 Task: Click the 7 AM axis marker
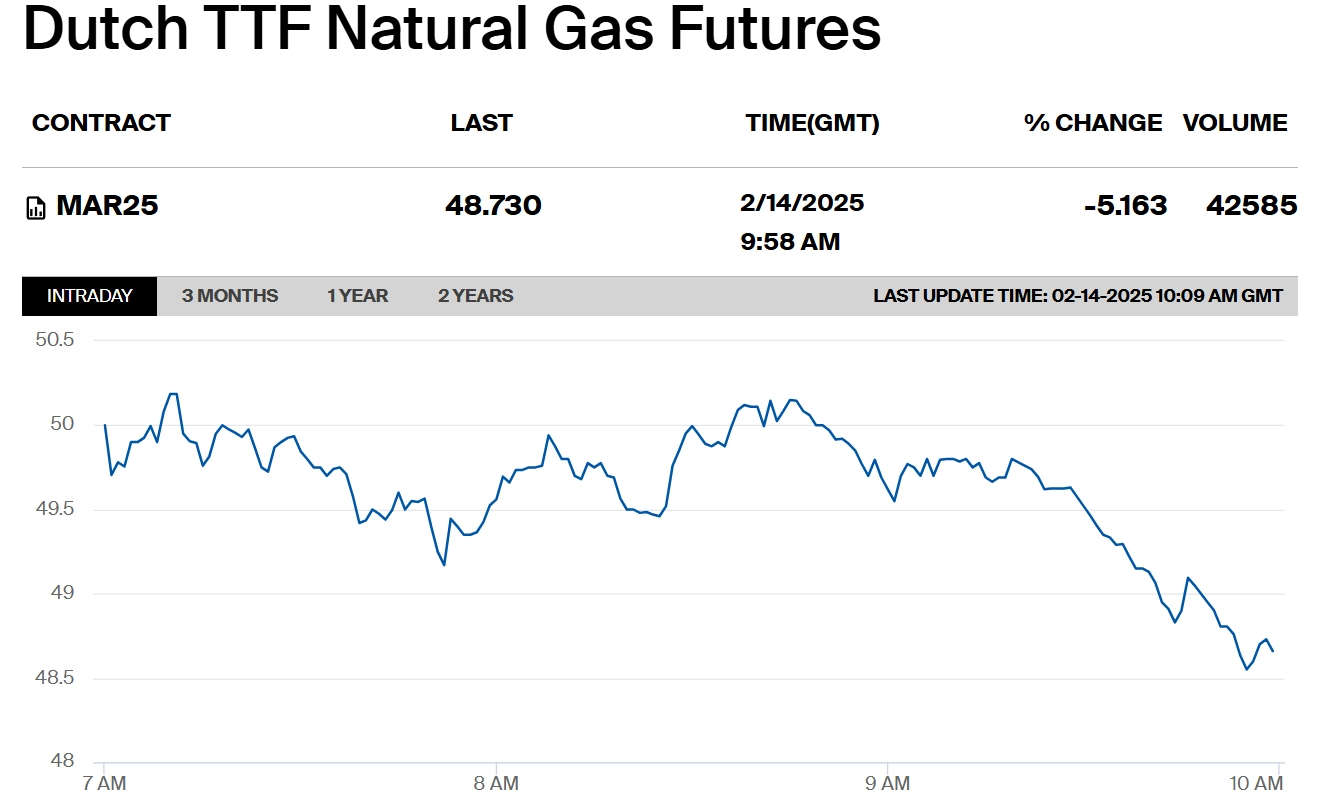click(x=105, y=783)
